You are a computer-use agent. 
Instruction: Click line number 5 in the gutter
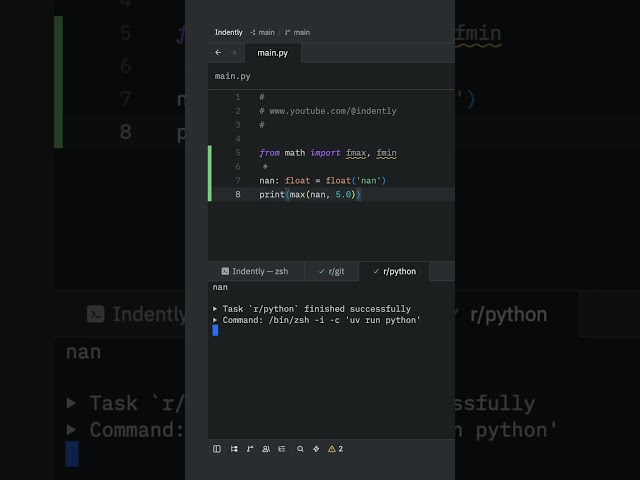[x=238, y=153]
